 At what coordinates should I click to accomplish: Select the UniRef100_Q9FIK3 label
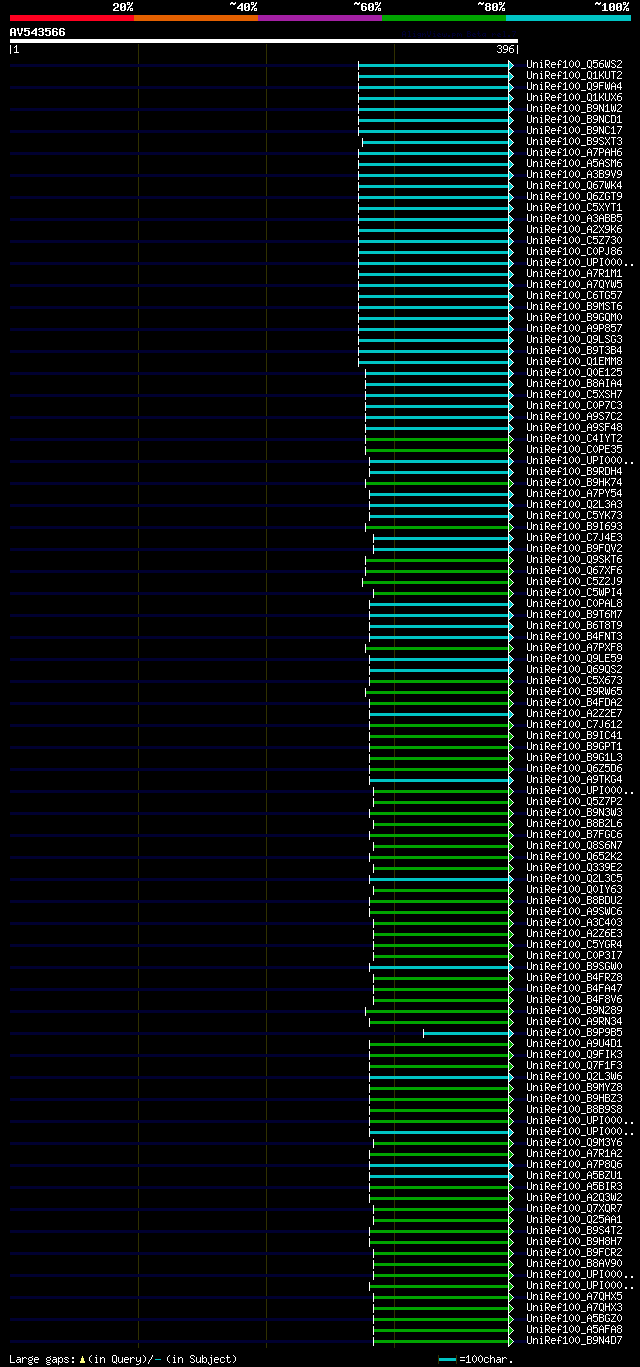pos(574,1054)
